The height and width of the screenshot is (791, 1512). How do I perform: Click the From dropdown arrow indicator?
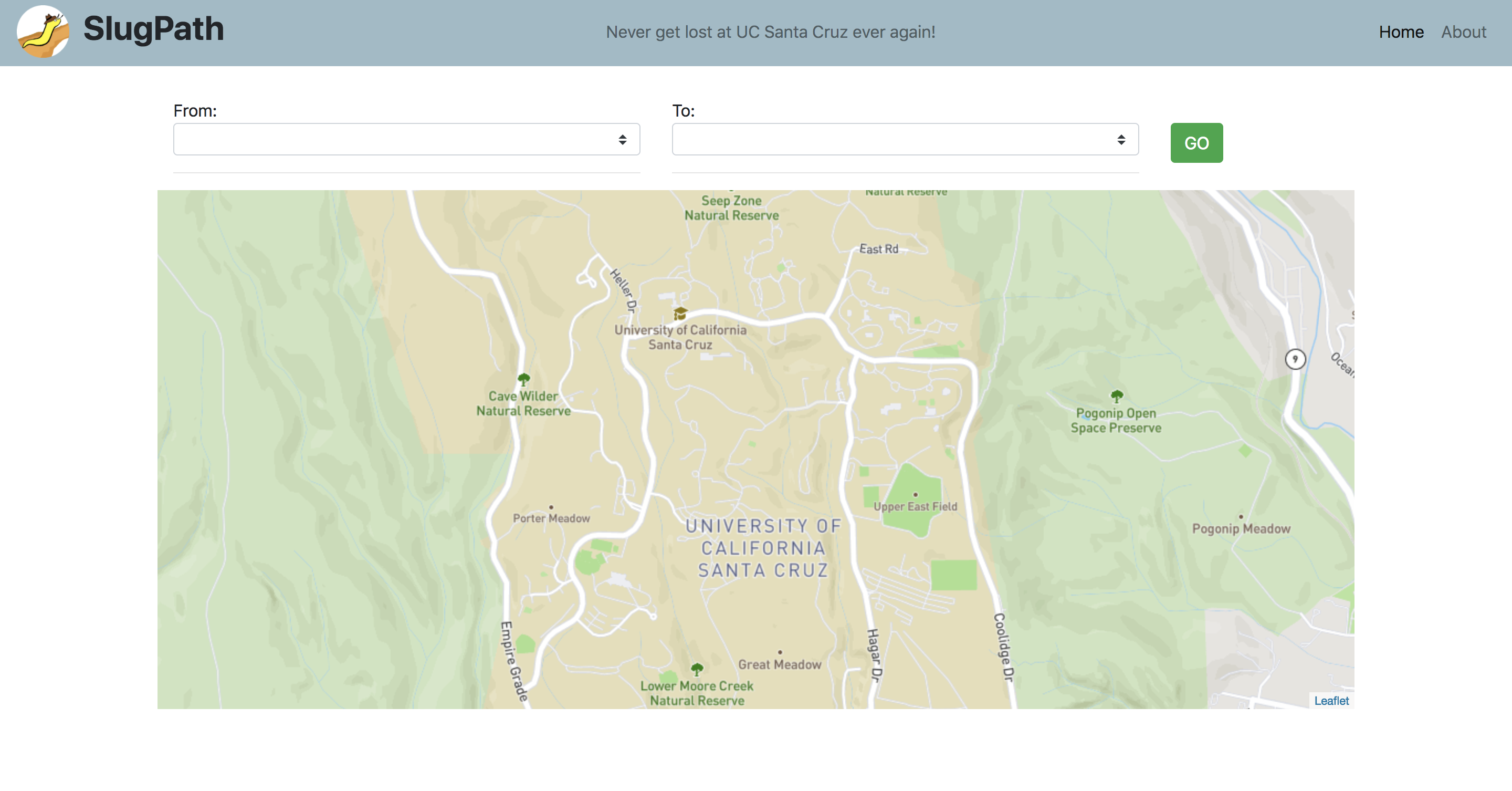point(622,139)
